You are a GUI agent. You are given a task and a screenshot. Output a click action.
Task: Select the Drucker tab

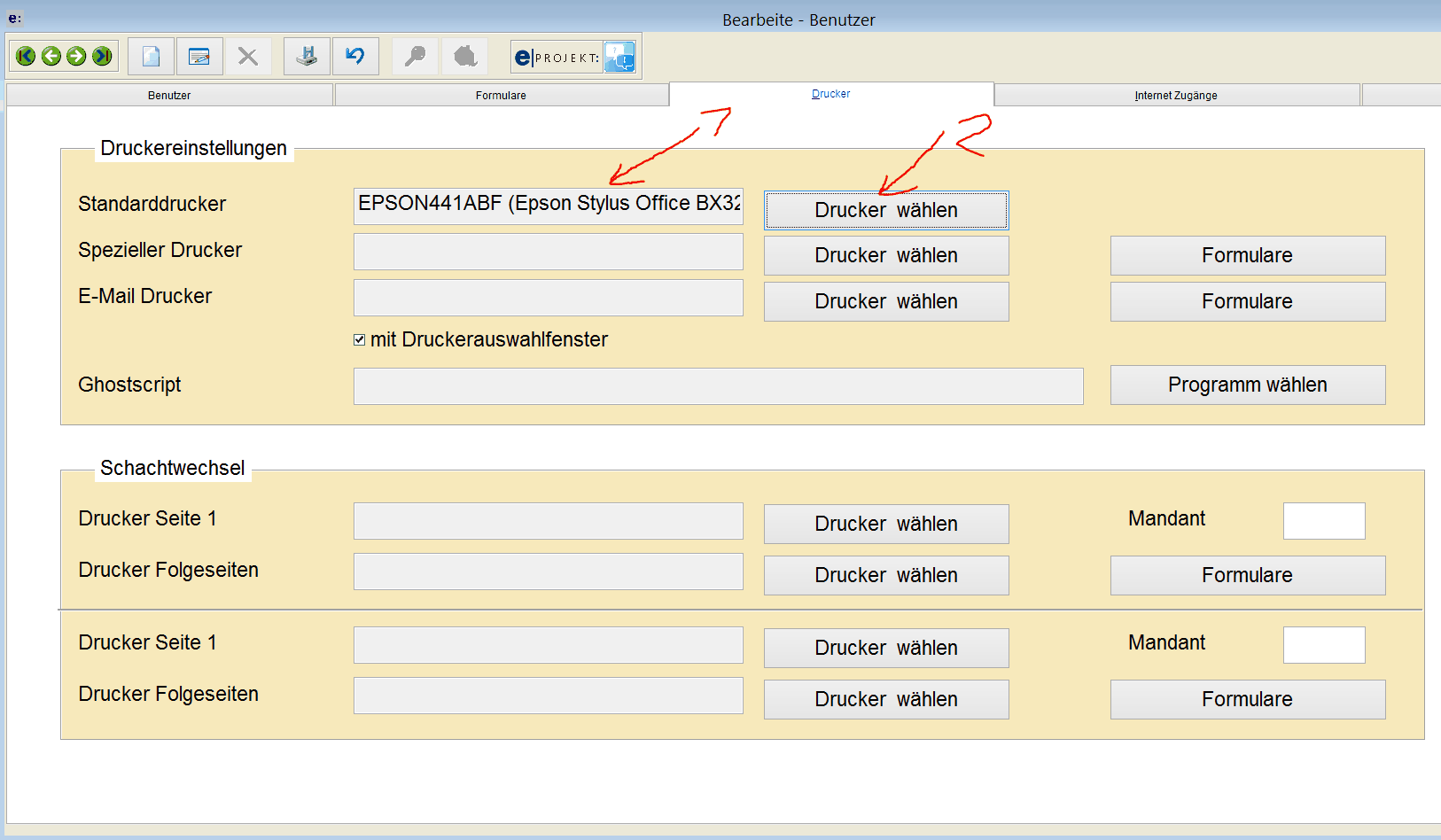pos(831,94)
